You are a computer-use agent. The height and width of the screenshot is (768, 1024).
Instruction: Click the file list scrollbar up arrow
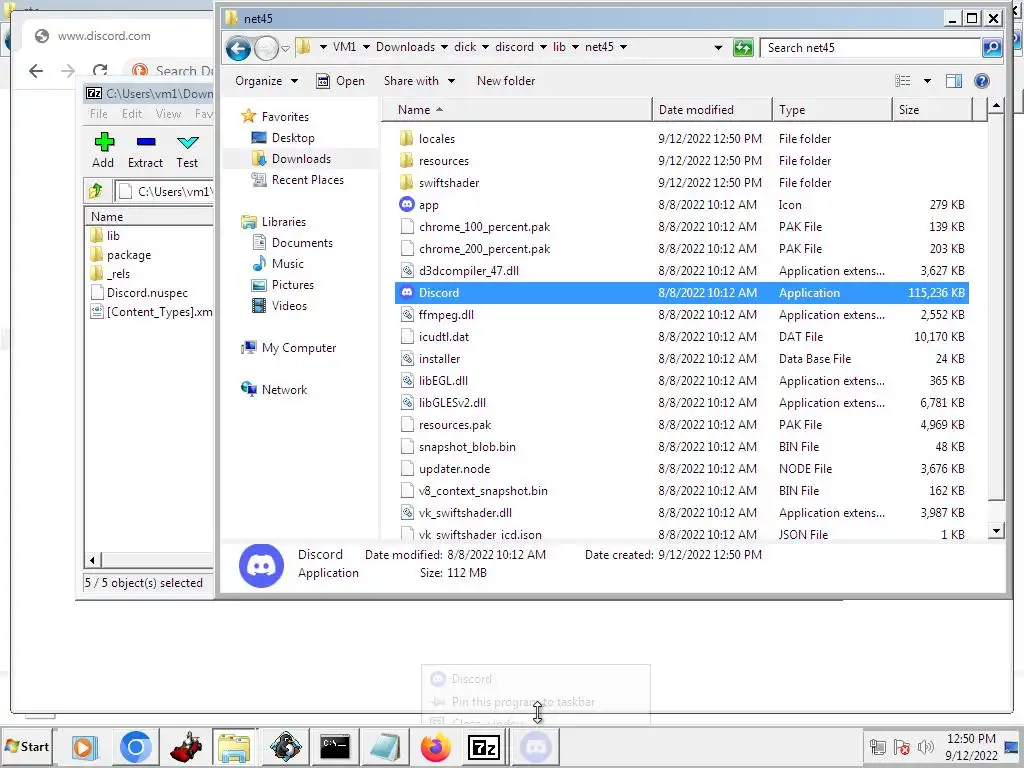click(996, 105)
